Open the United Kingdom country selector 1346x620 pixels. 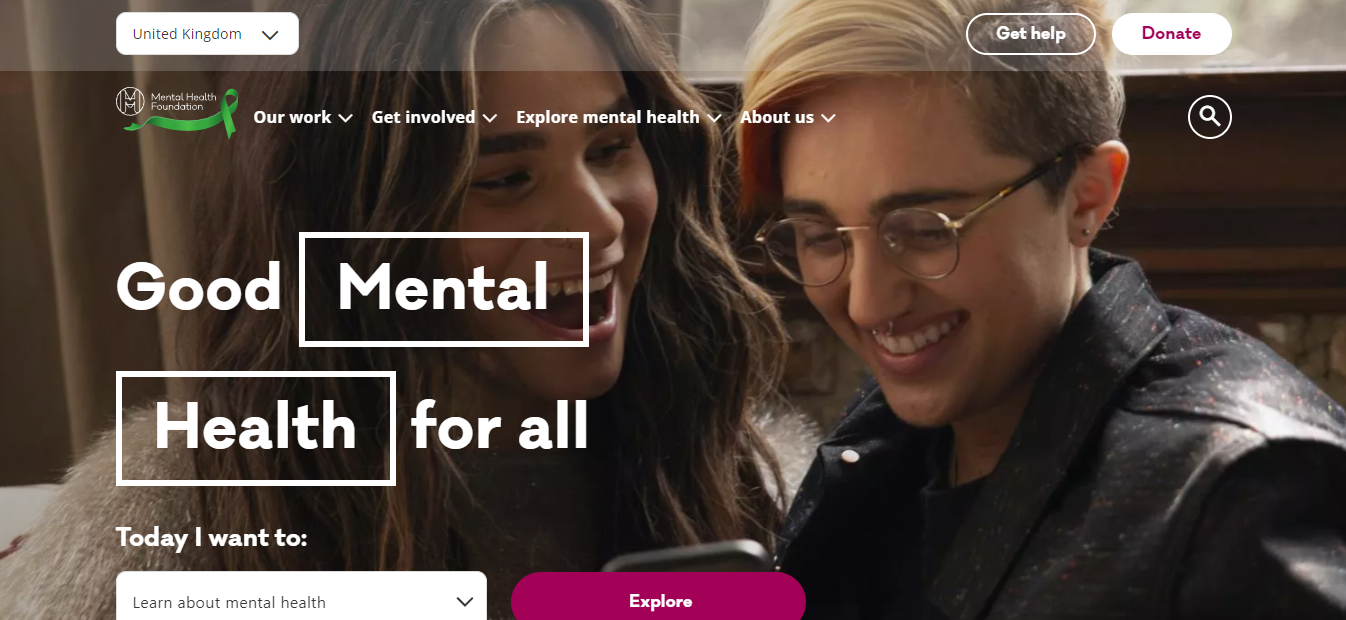click(x=207, y=33)
